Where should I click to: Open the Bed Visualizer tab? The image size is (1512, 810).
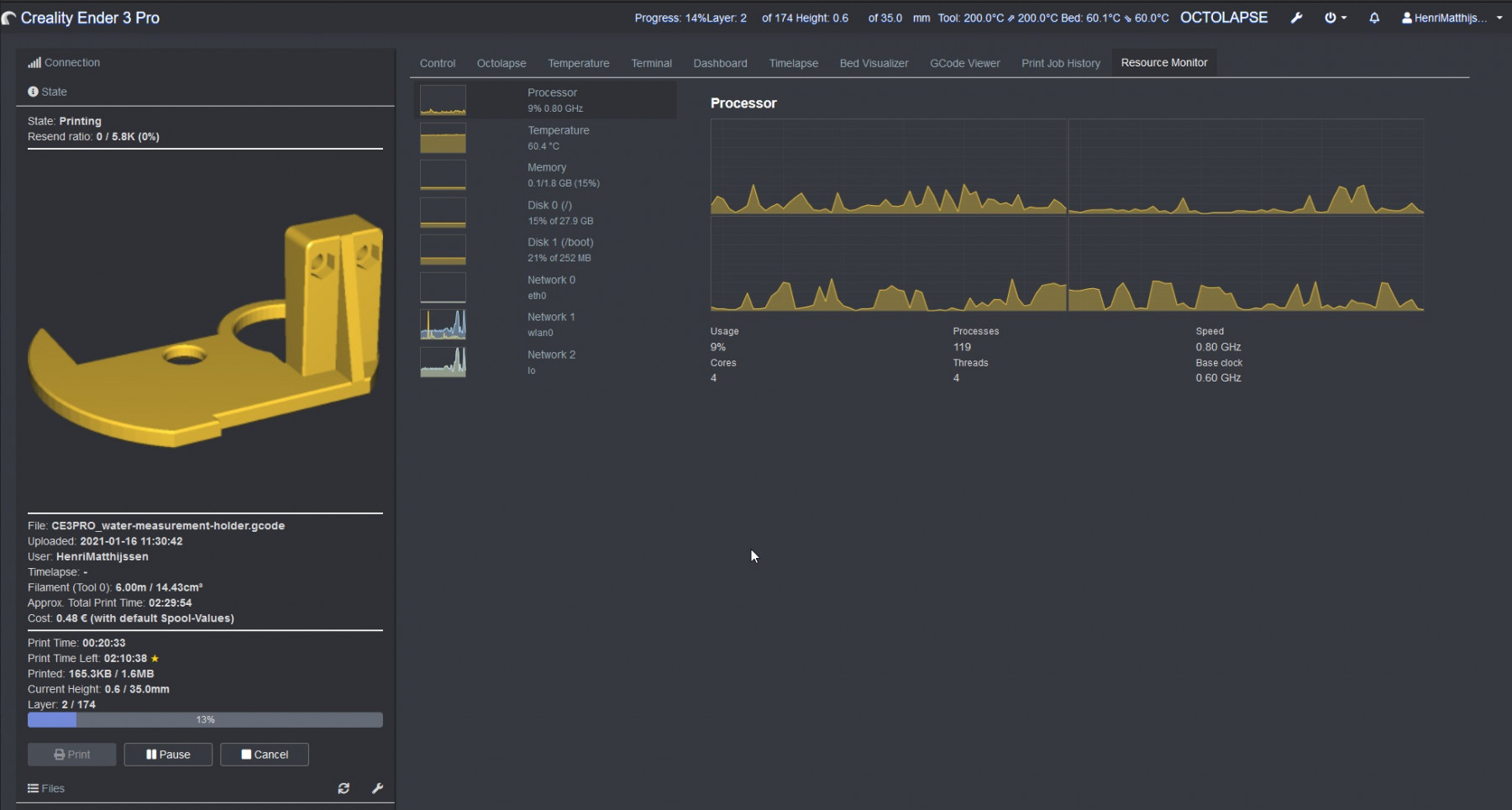point(874,63)
